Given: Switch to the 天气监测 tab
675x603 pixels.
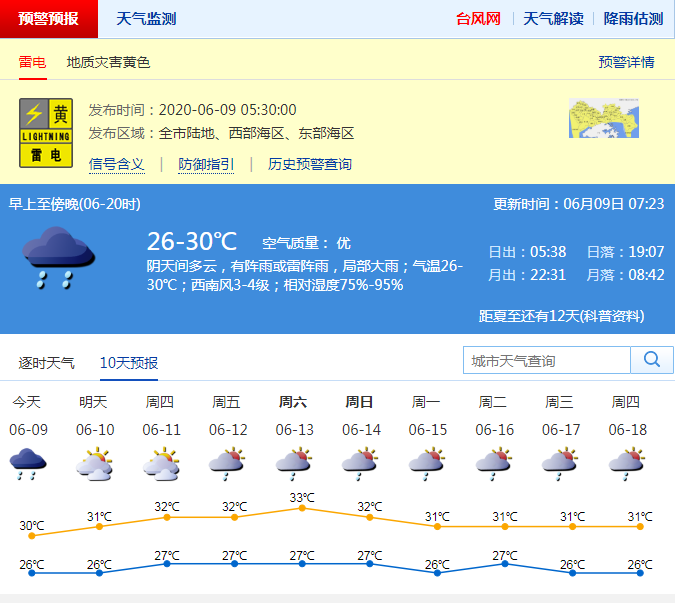Looking at the screenshot, I should coord(146,19).
